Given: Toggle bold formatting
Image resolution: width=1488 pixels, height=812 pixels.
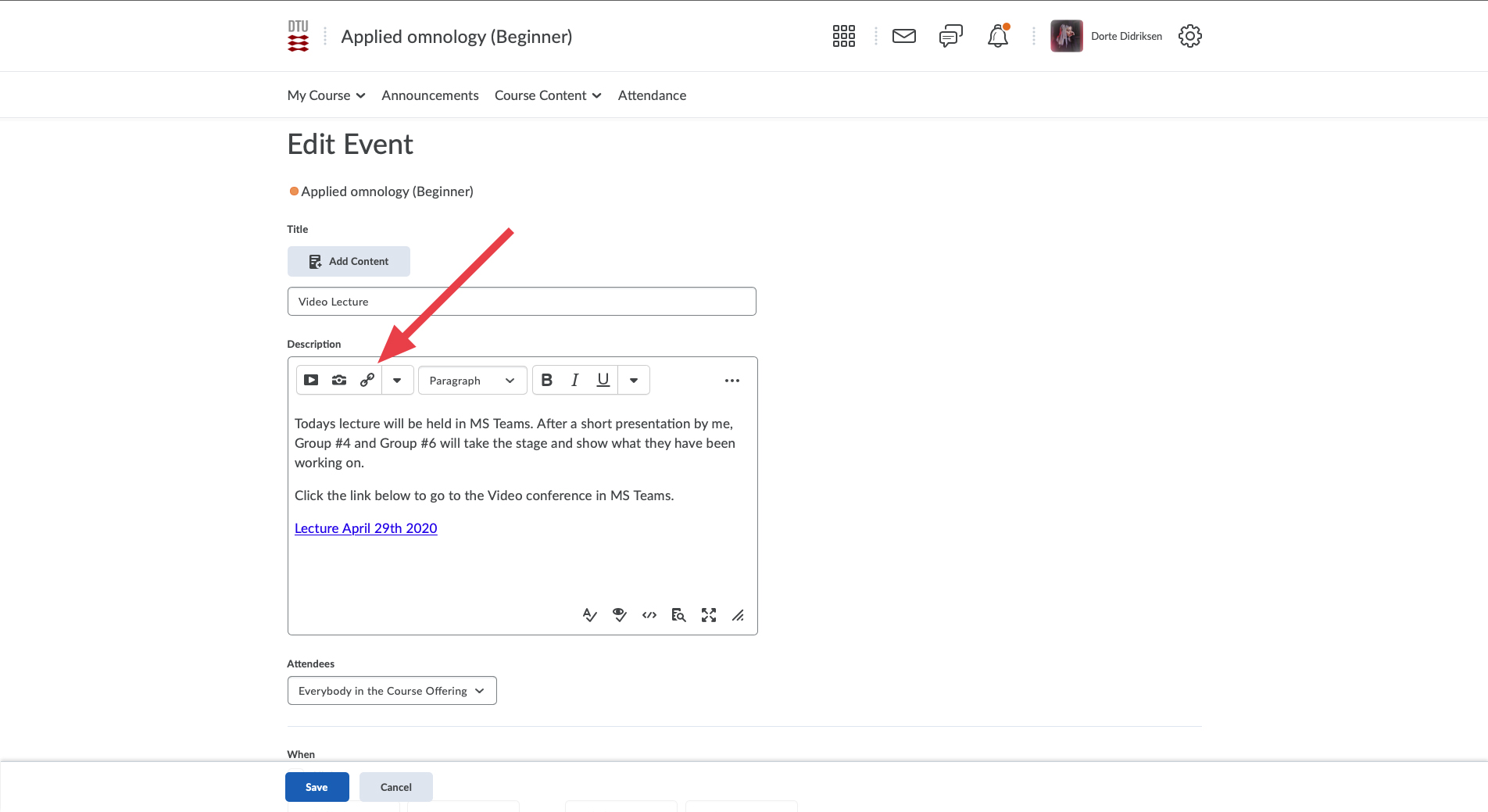Looking at the screenshot, I should click(x=546, y=380).
